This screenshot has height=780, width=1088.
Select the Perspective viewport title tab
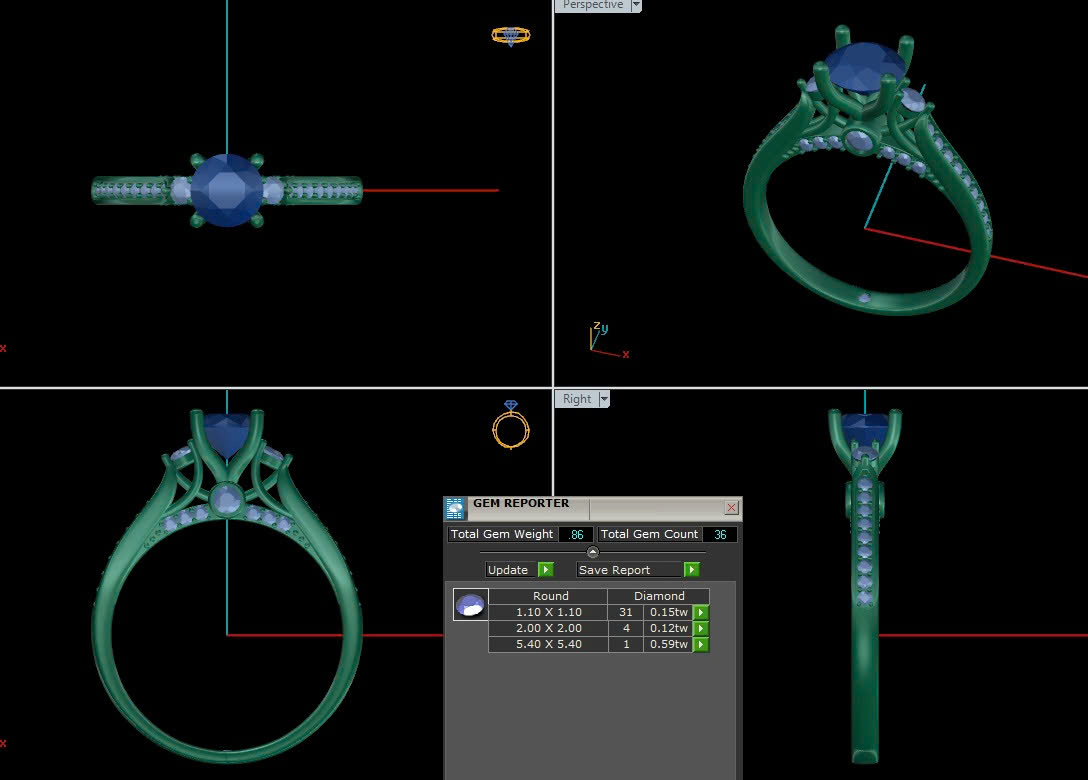click(592, 5)
